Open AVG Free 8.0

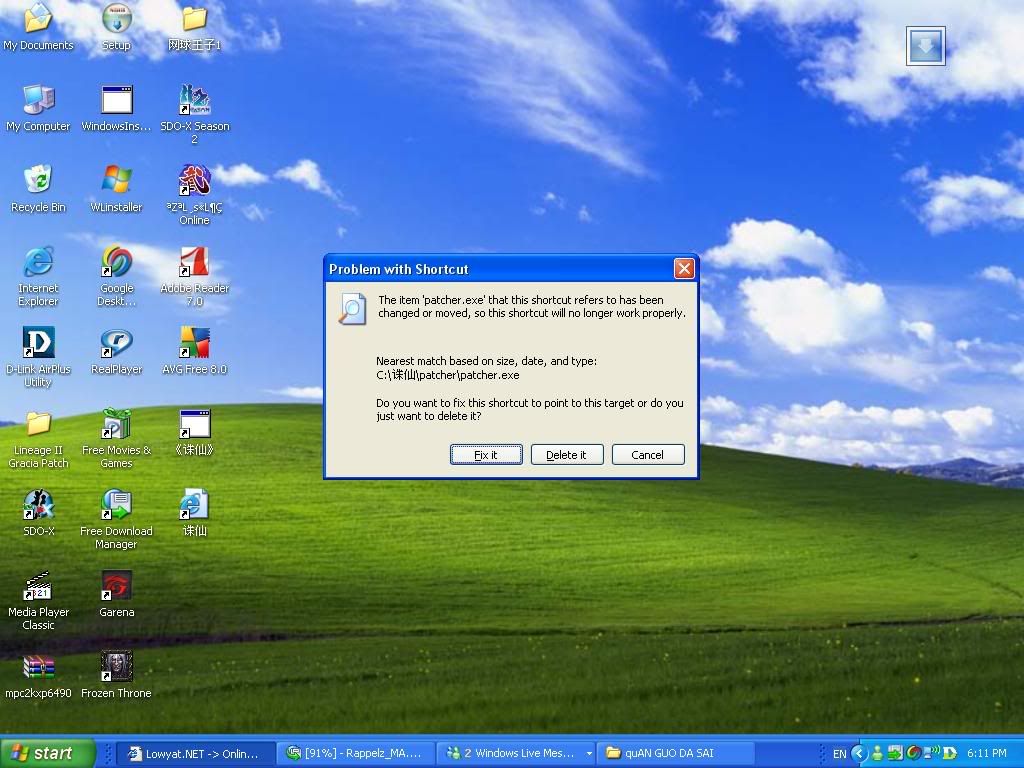tap(194, 345)
